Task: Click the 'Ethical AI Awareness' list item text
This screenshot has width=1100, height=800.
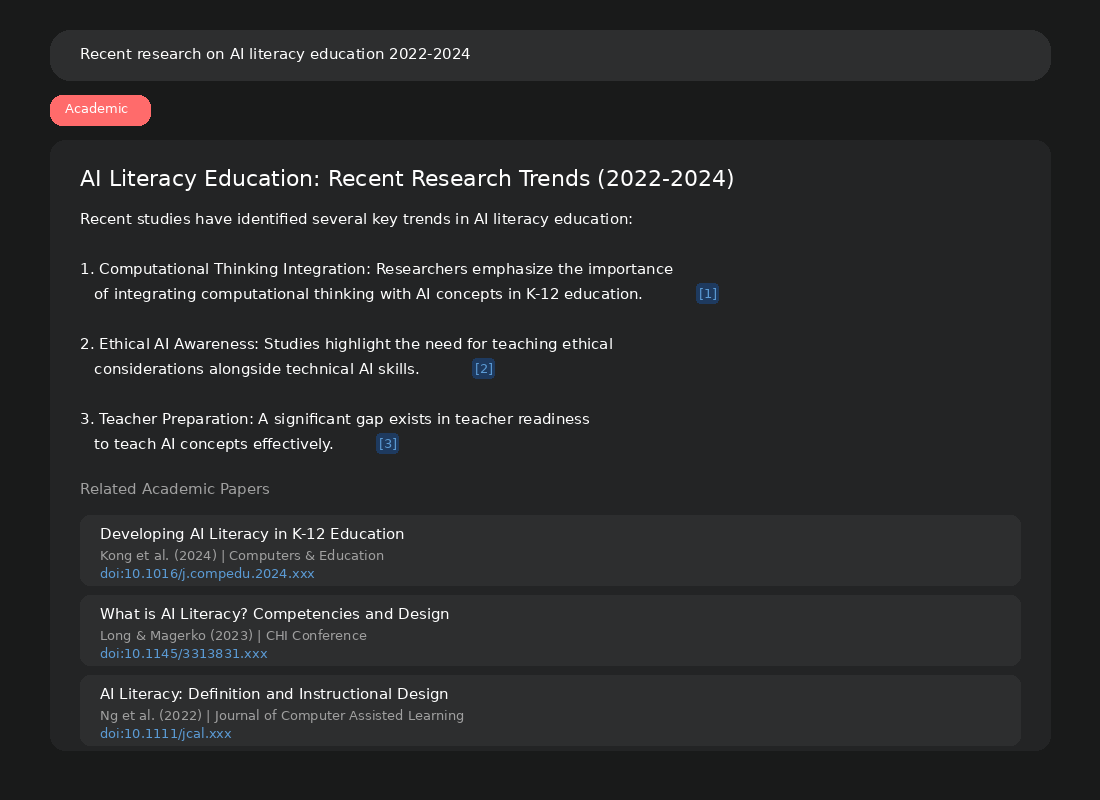Action: [347, 356]
